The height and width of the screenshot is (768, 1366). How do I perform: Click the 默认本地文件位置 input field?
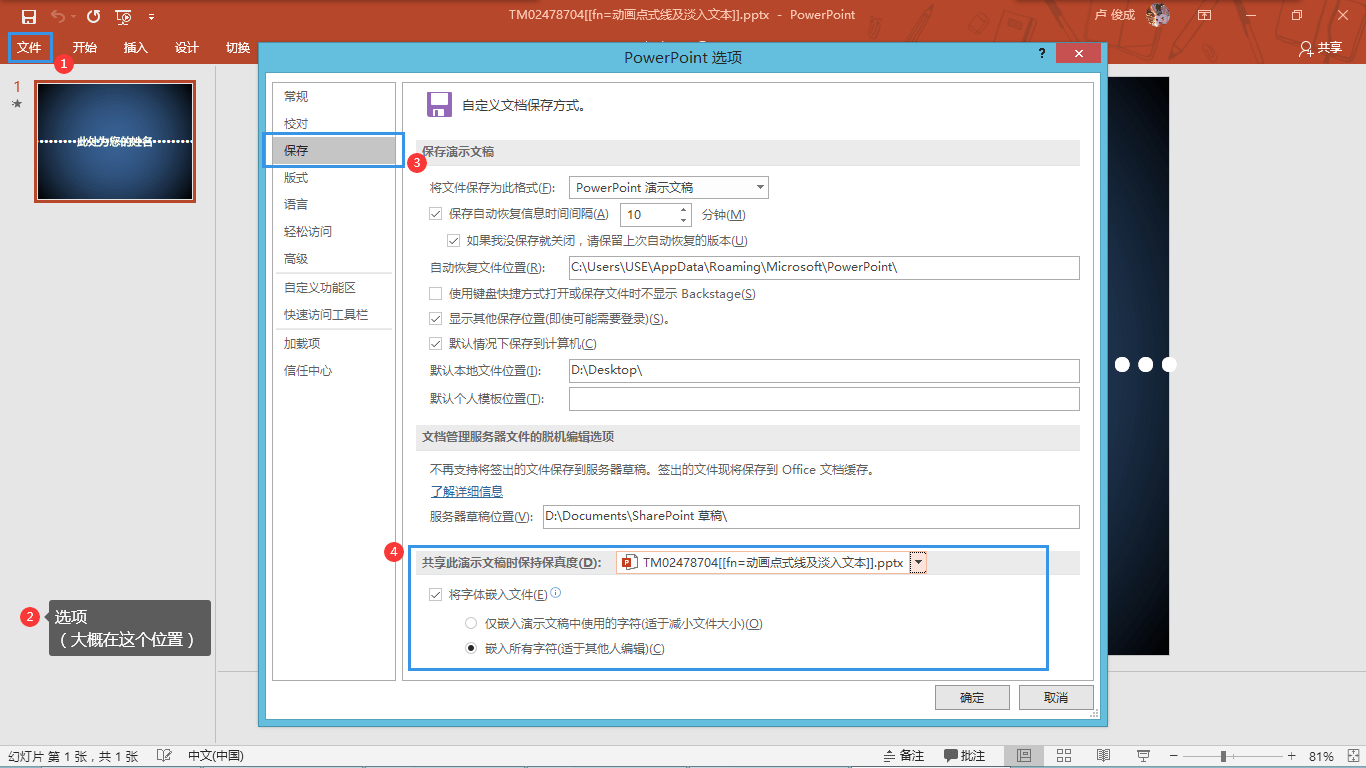(823, 371)
